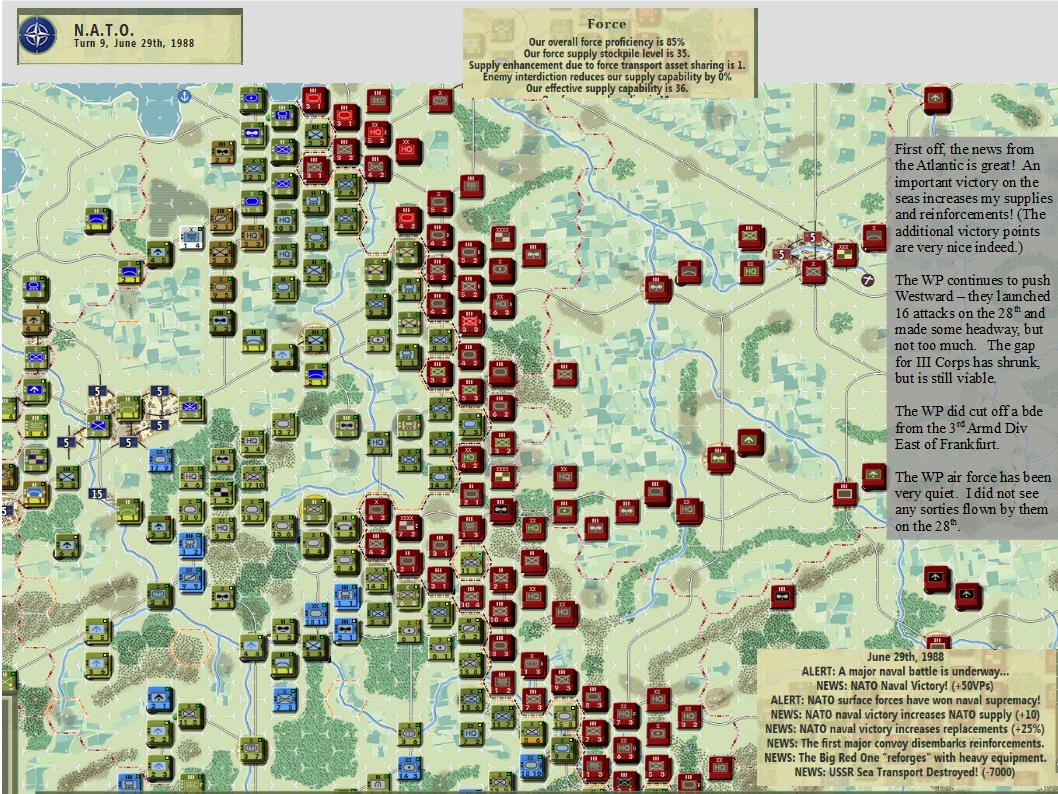Select the NATO HQ counter labeled 10 3

click(284, 220)
